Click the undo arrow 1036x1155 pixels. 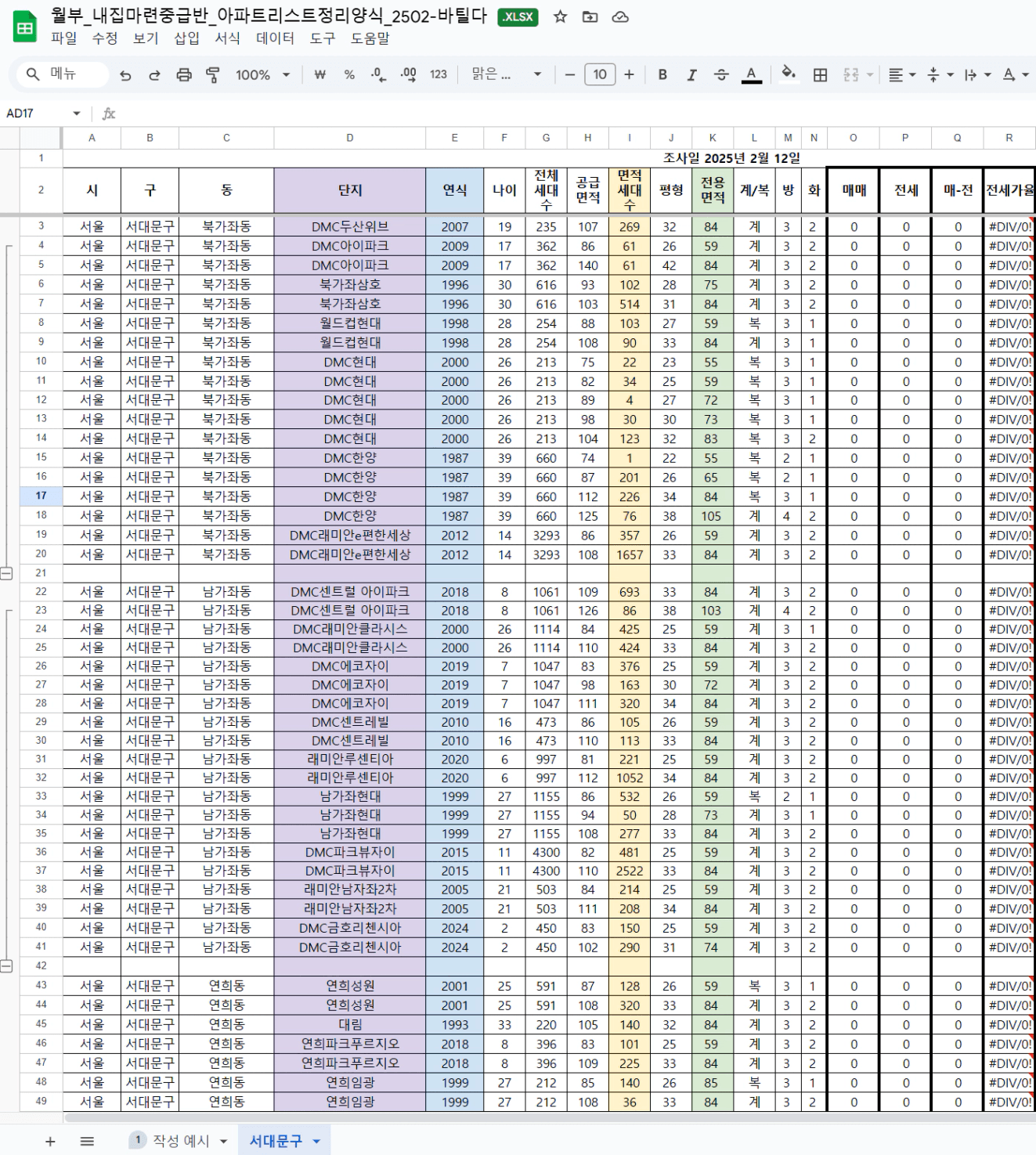tap(125, 75)
